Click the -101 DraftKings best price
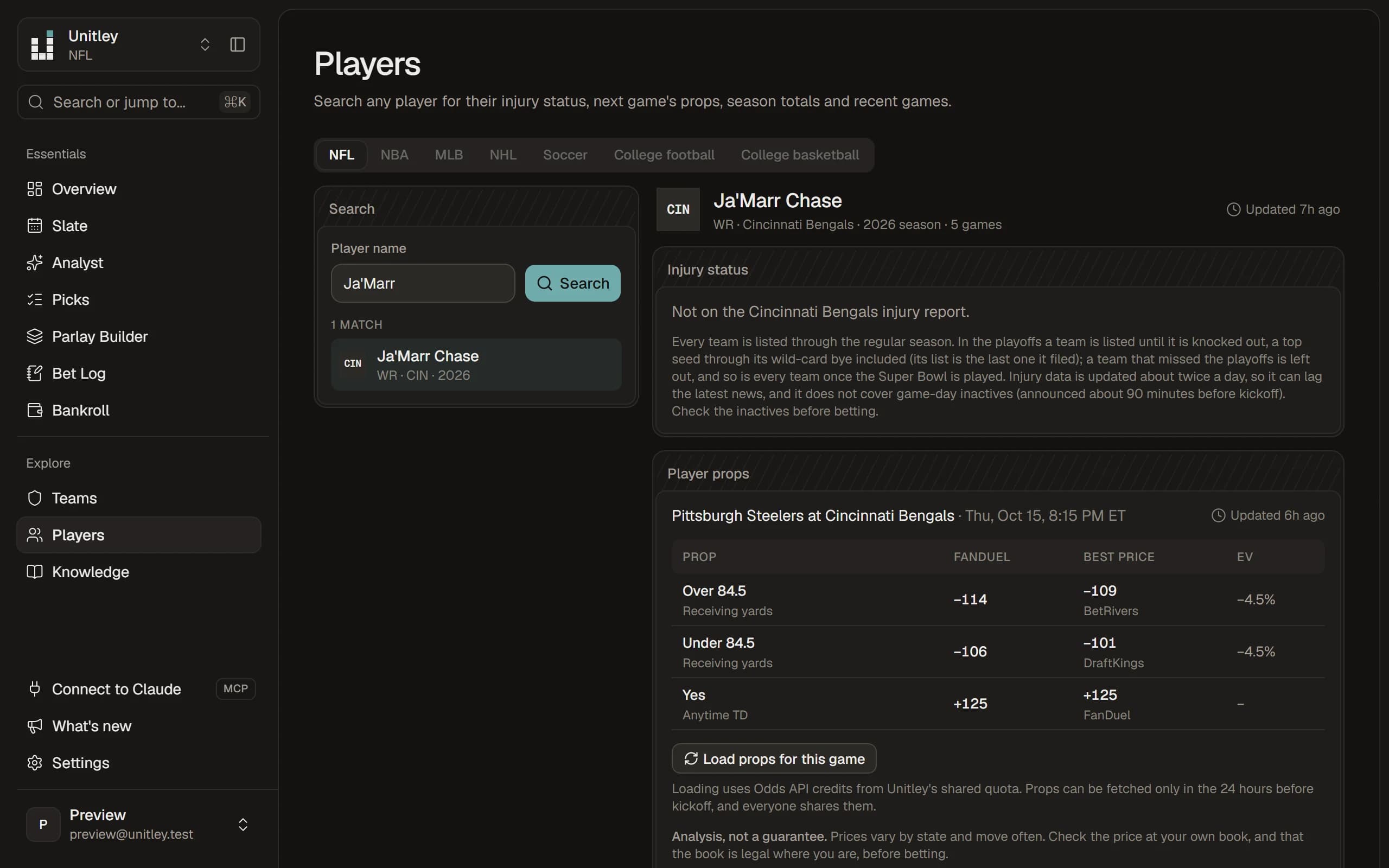This screenshot has height=868, width=1389. (1113, 652)
